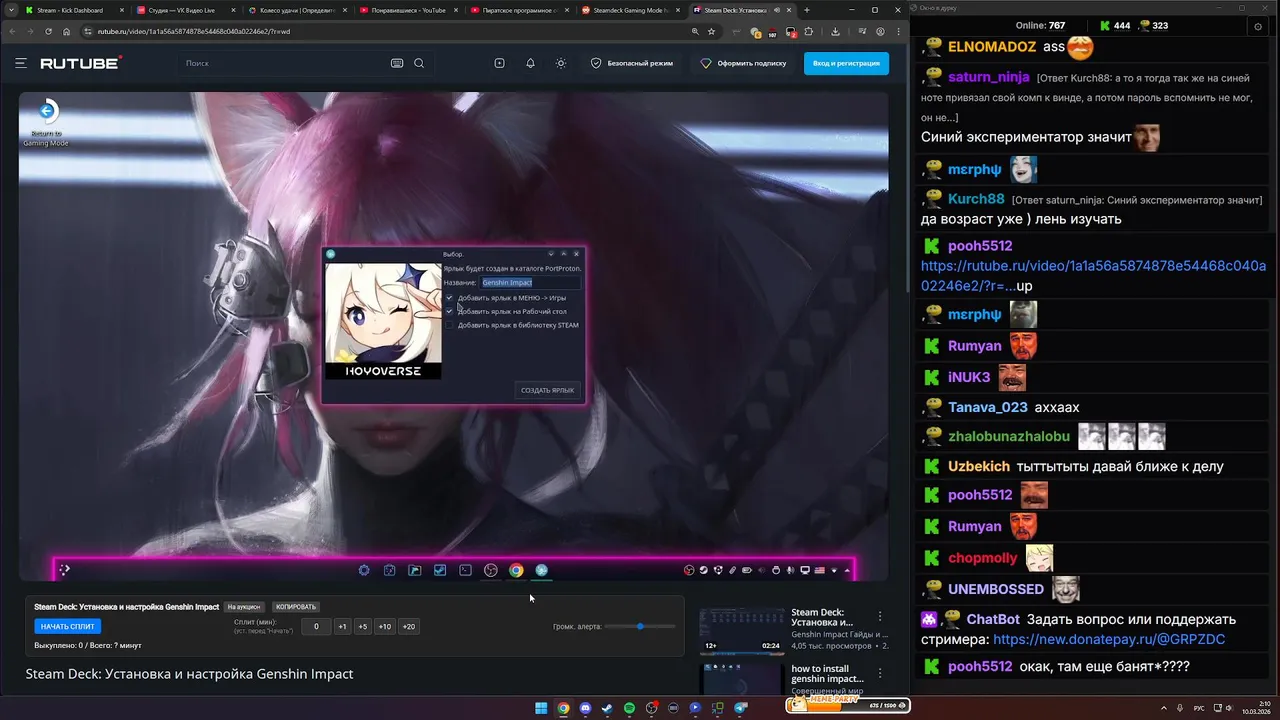Viewport: 1280px width, 720px height.
Task: Click the RUTUBE logo
Action: point(81,63)
